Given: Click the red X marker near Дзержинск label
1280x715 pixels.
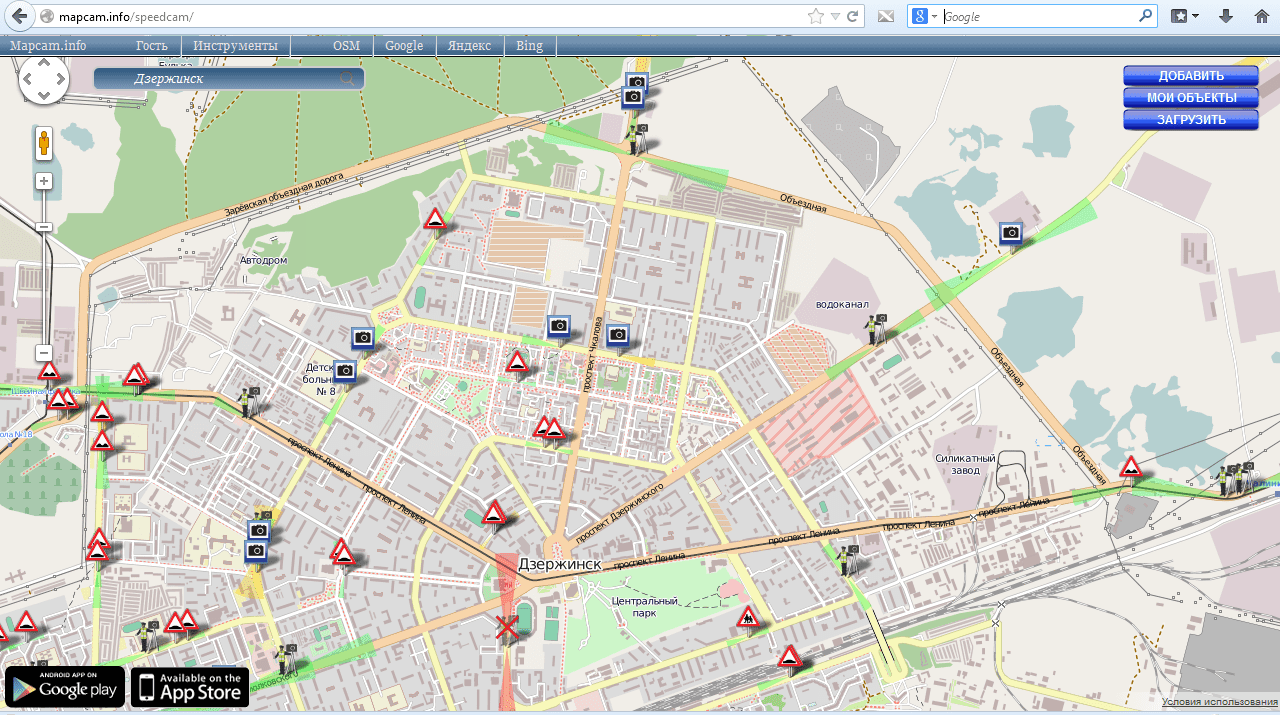Looking at the screenshot, I should [507, 628].
